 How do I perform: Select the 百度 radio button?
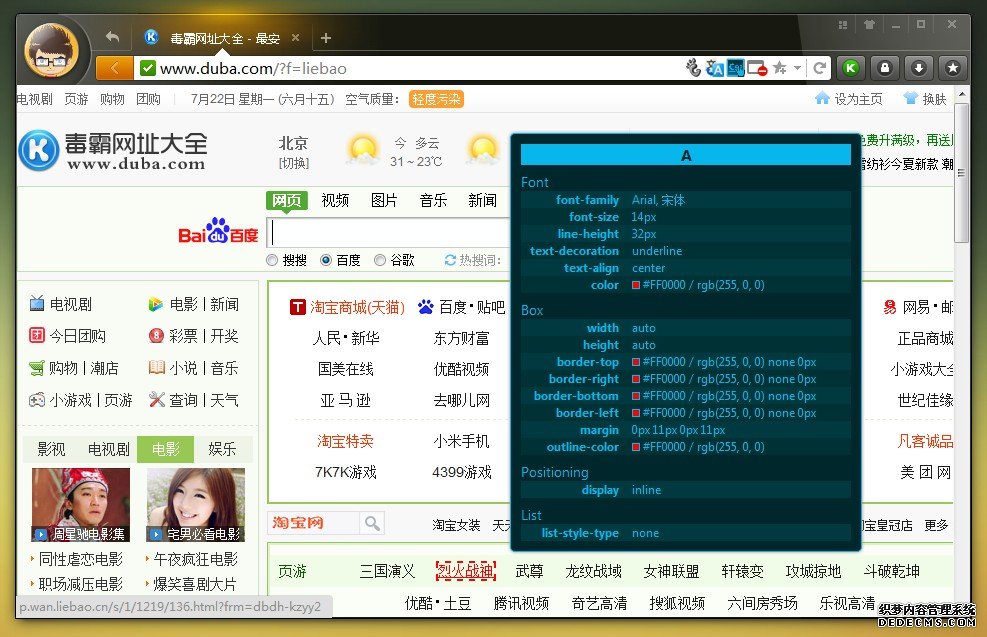coord(325,260)
